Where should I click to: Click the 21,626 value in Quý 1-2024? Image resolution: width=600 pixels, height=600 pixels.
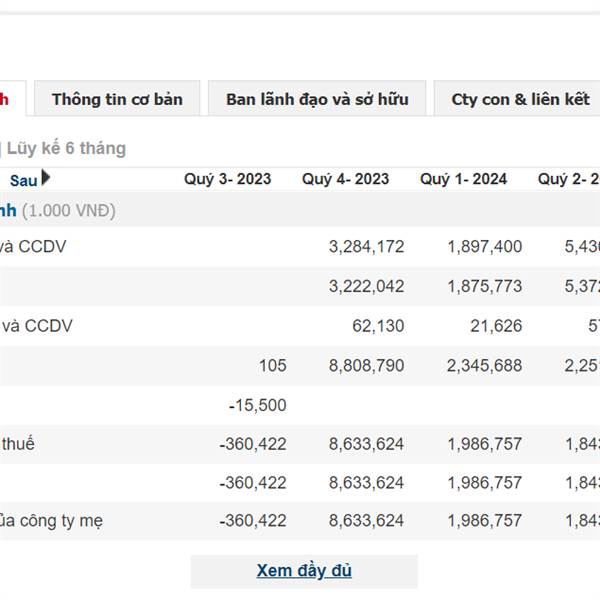click(496, 325)
